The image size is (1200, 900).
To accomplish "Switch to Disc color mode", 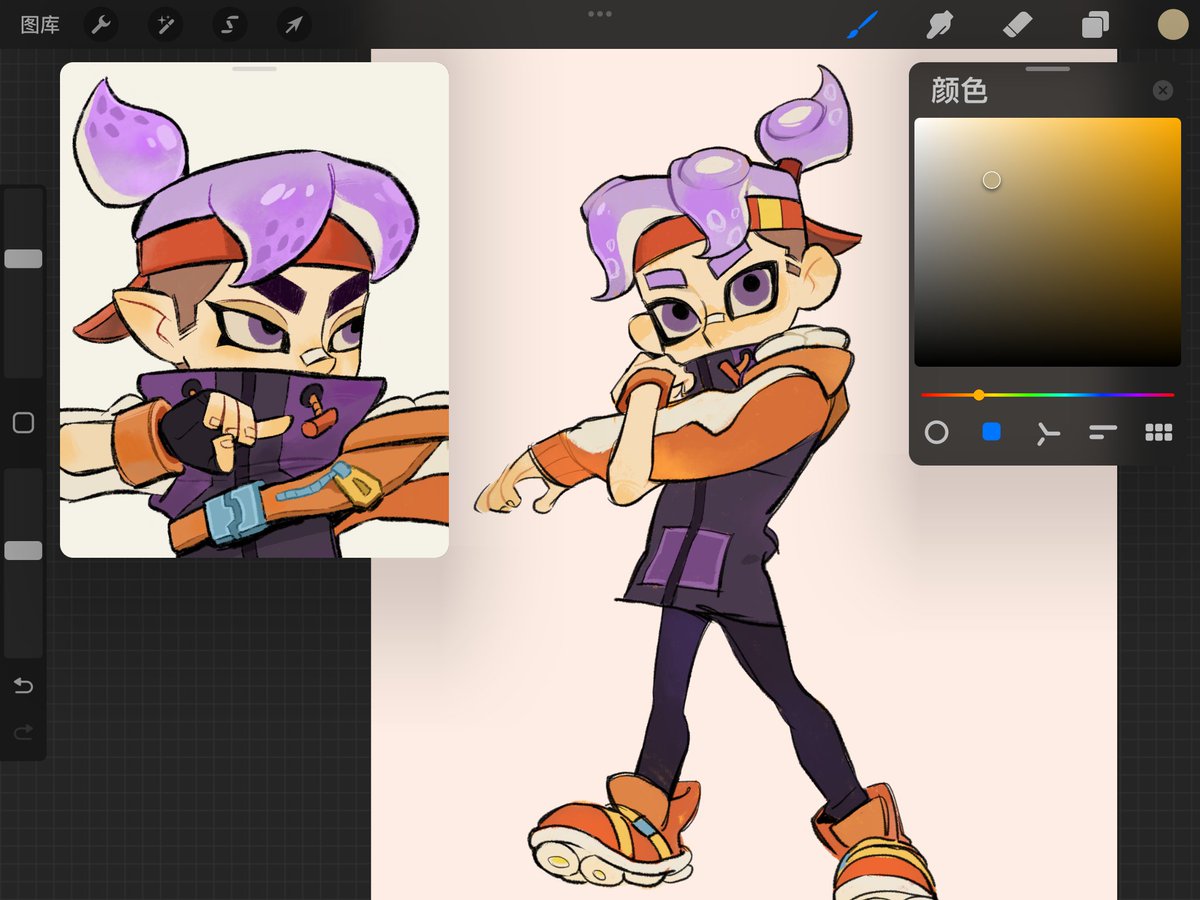I will click(936, 432).
